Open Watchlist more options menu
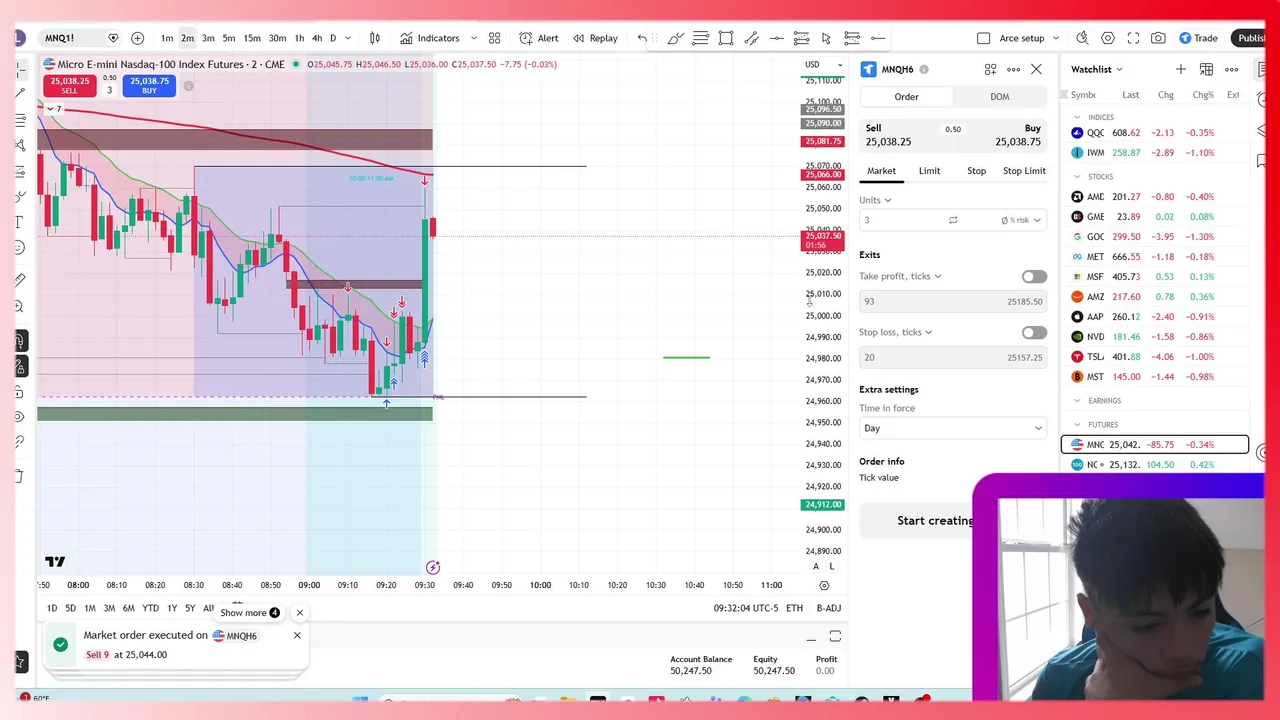Viewport: 1280px width, 720px height. point(1232,69)
